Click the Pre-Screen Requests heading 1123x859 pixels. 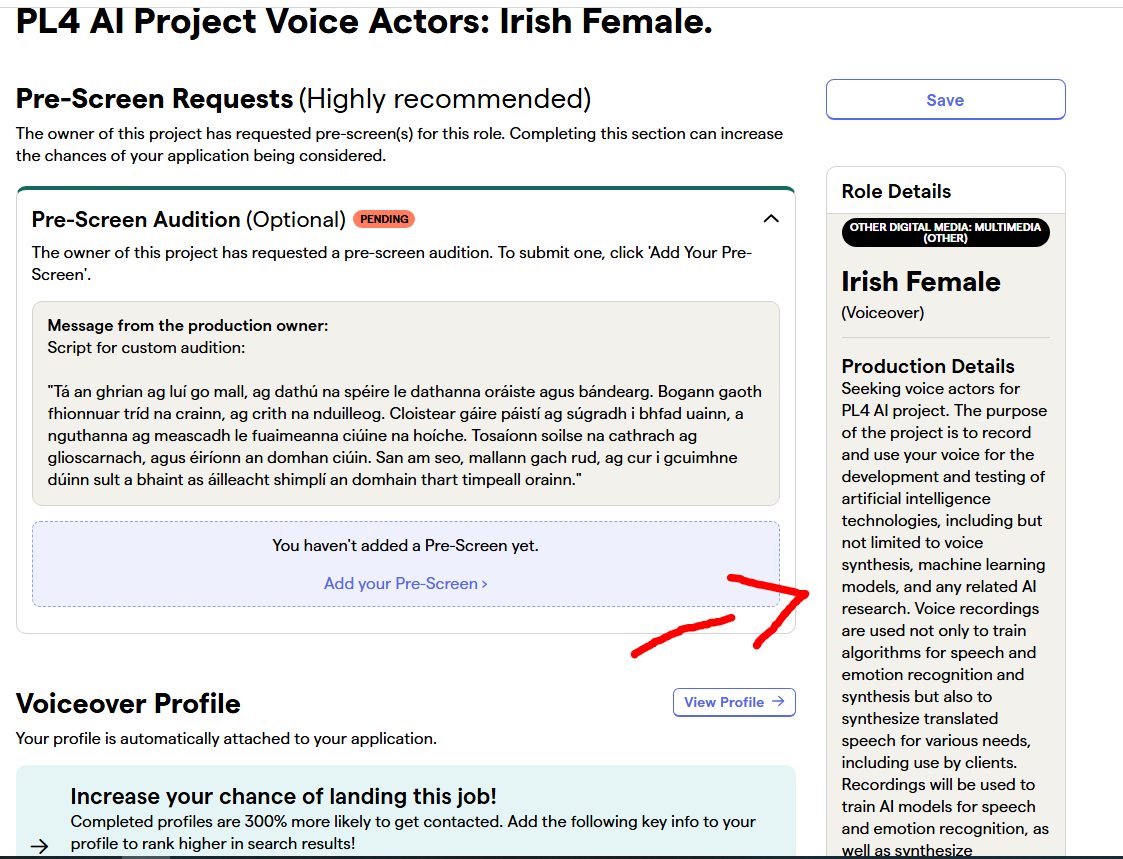[303, 99]
